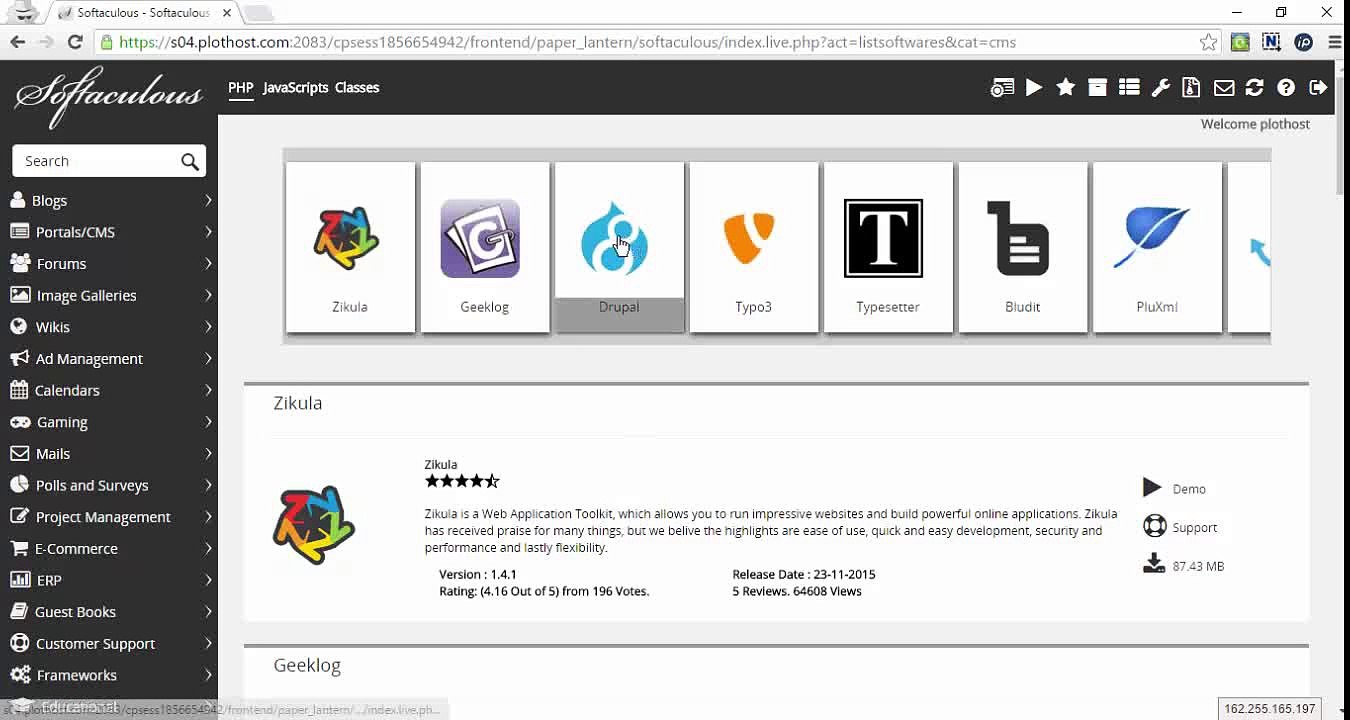
Task: Open the task list icon
Action: point(1129,88)
